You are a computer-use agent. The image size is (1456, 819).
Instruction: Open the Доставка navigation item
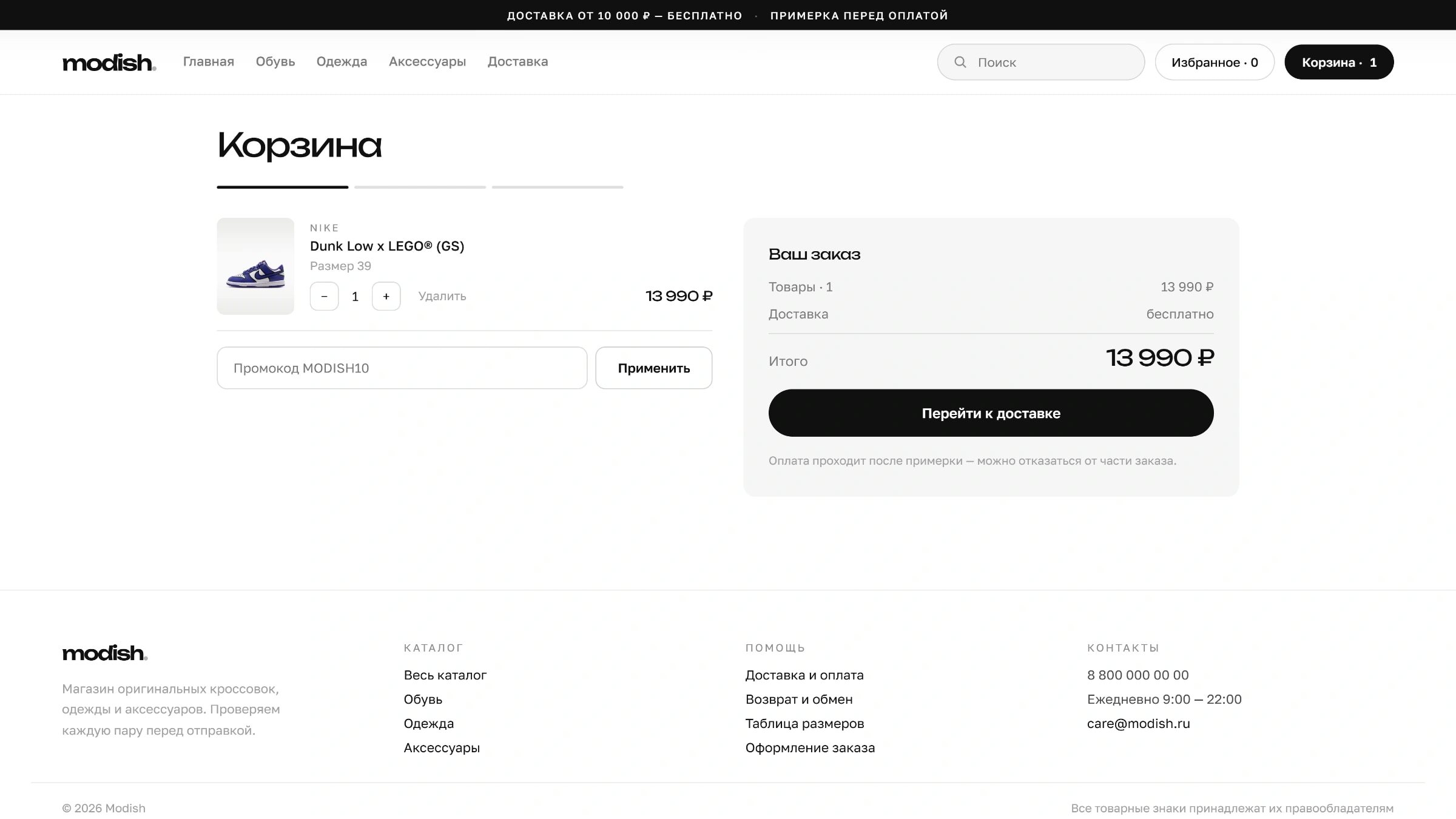click(x=517, y=62)
